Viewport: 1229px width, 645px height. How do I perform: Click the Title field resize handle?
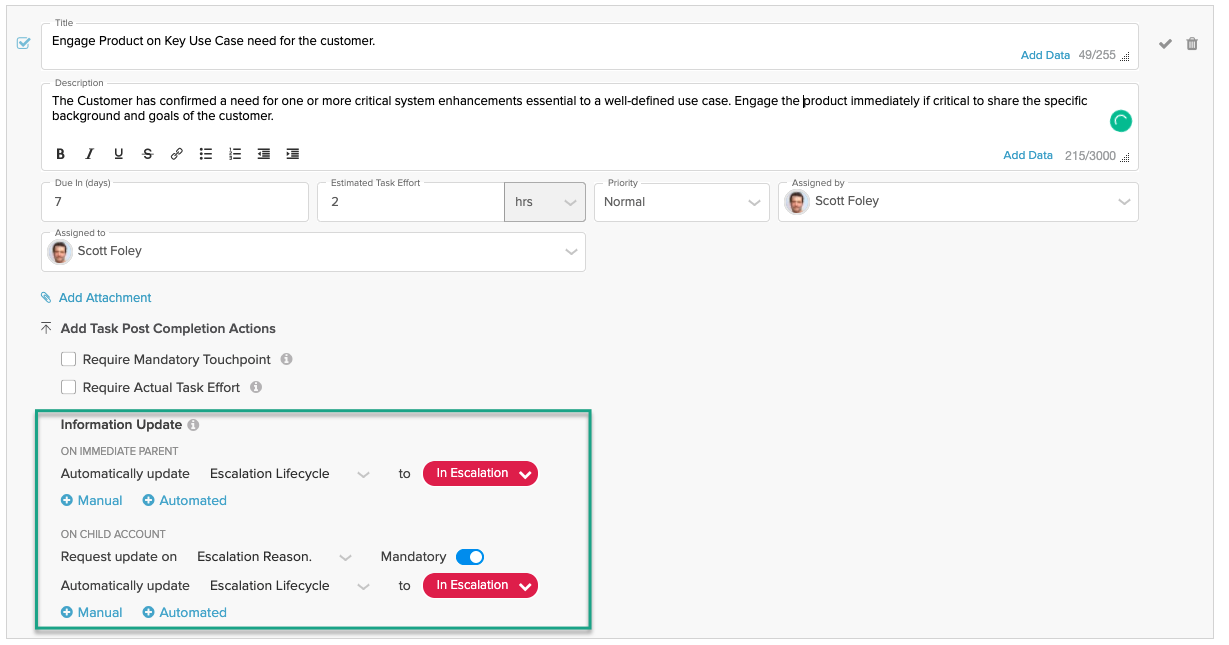(1125, 57)
